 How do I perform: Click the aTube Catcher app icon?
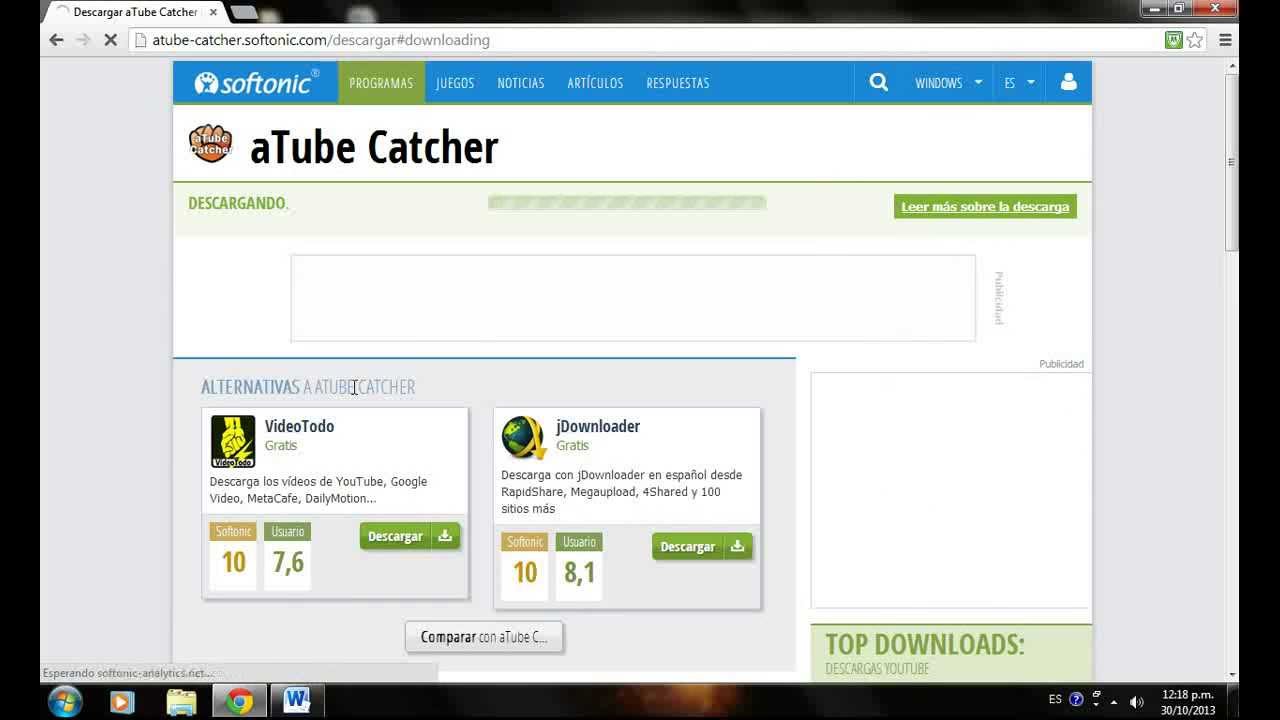coord(210,144)
